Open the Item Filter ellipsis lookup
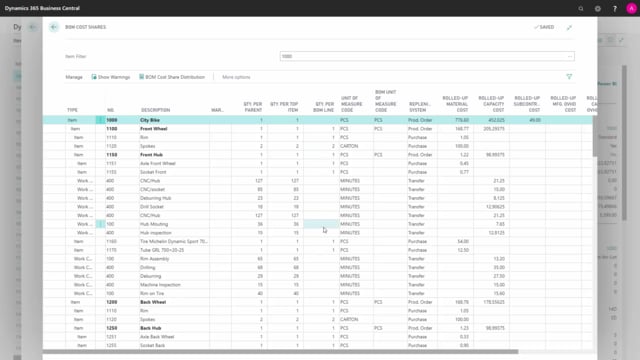This screenshot has height=360, width=640. (x=570, y=56)
